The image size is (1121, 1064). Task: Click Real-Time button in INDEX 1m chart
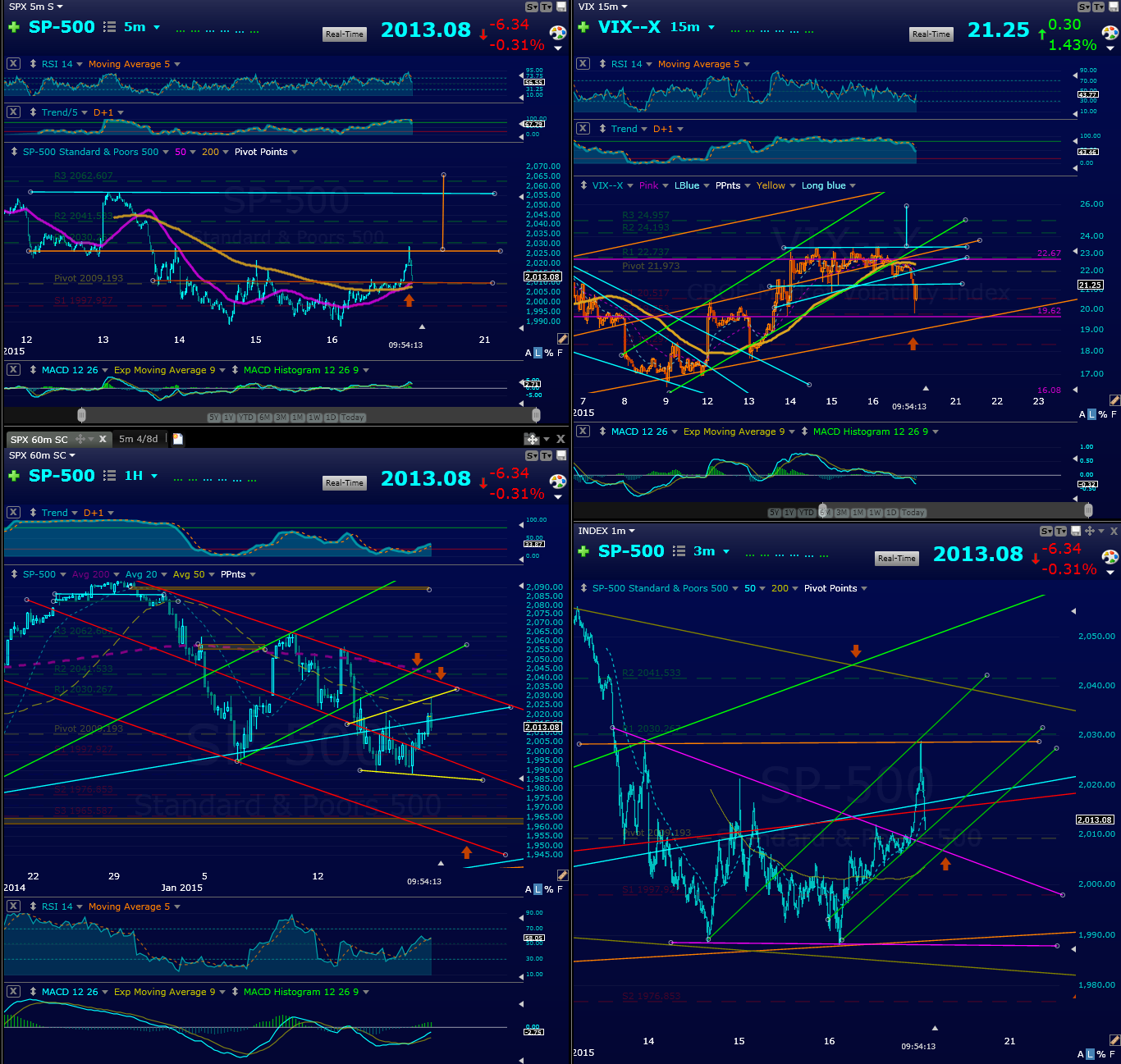tap(897, 559)
